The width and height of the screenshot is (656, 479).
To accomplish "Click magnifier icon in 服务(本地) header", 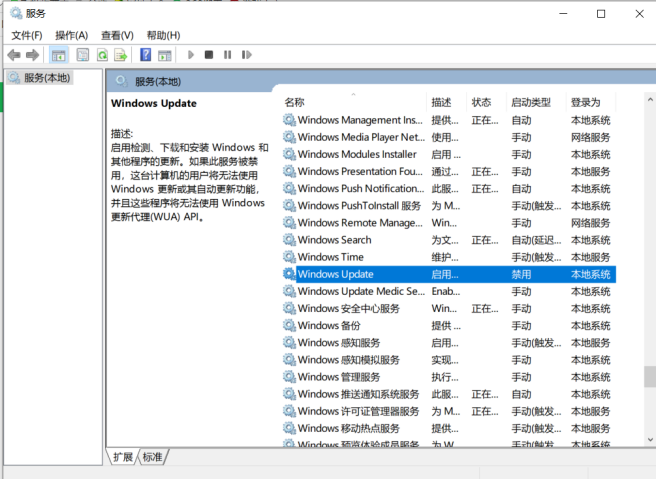I will point(121,81).
